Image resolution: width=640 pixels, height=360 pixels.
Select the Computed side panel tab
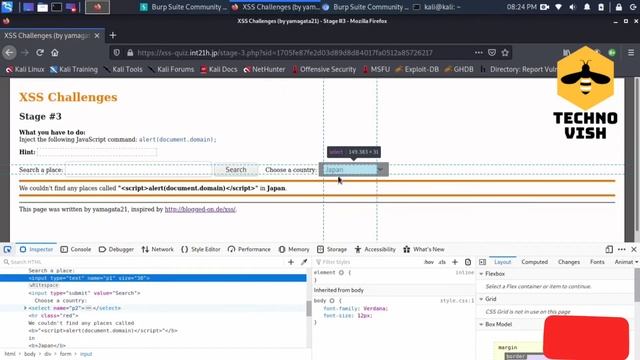(534, 262)
